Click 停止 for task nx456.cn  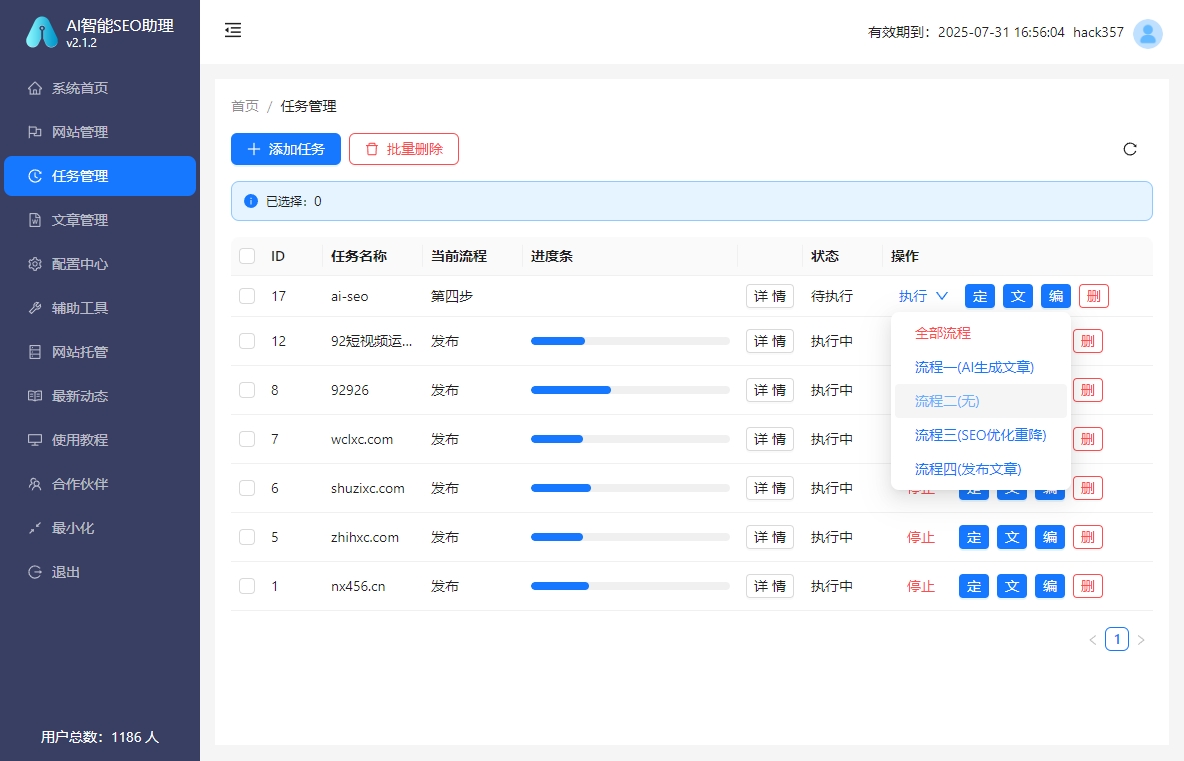click(920, 586)
